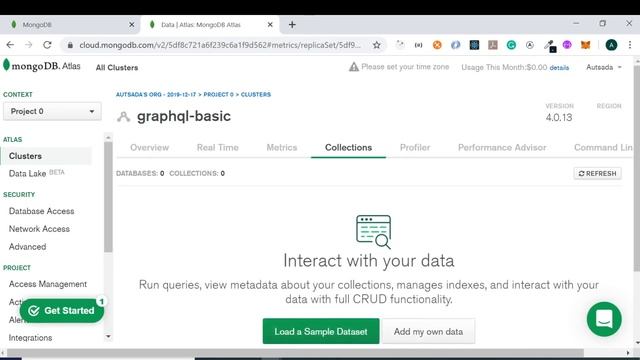Screen dimensions: 640x360
Task: Bookmark the page with the star icon
Action: (377, 45)
